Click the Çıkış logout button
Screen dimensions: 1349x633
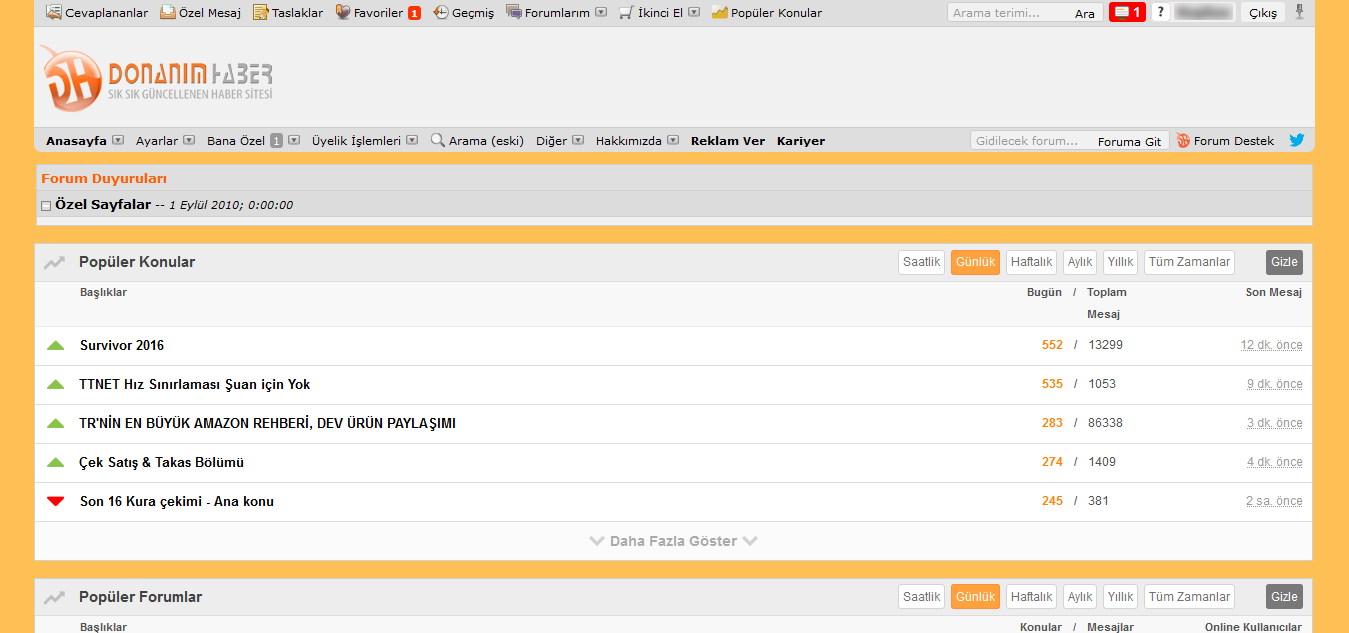(1263, 13)
